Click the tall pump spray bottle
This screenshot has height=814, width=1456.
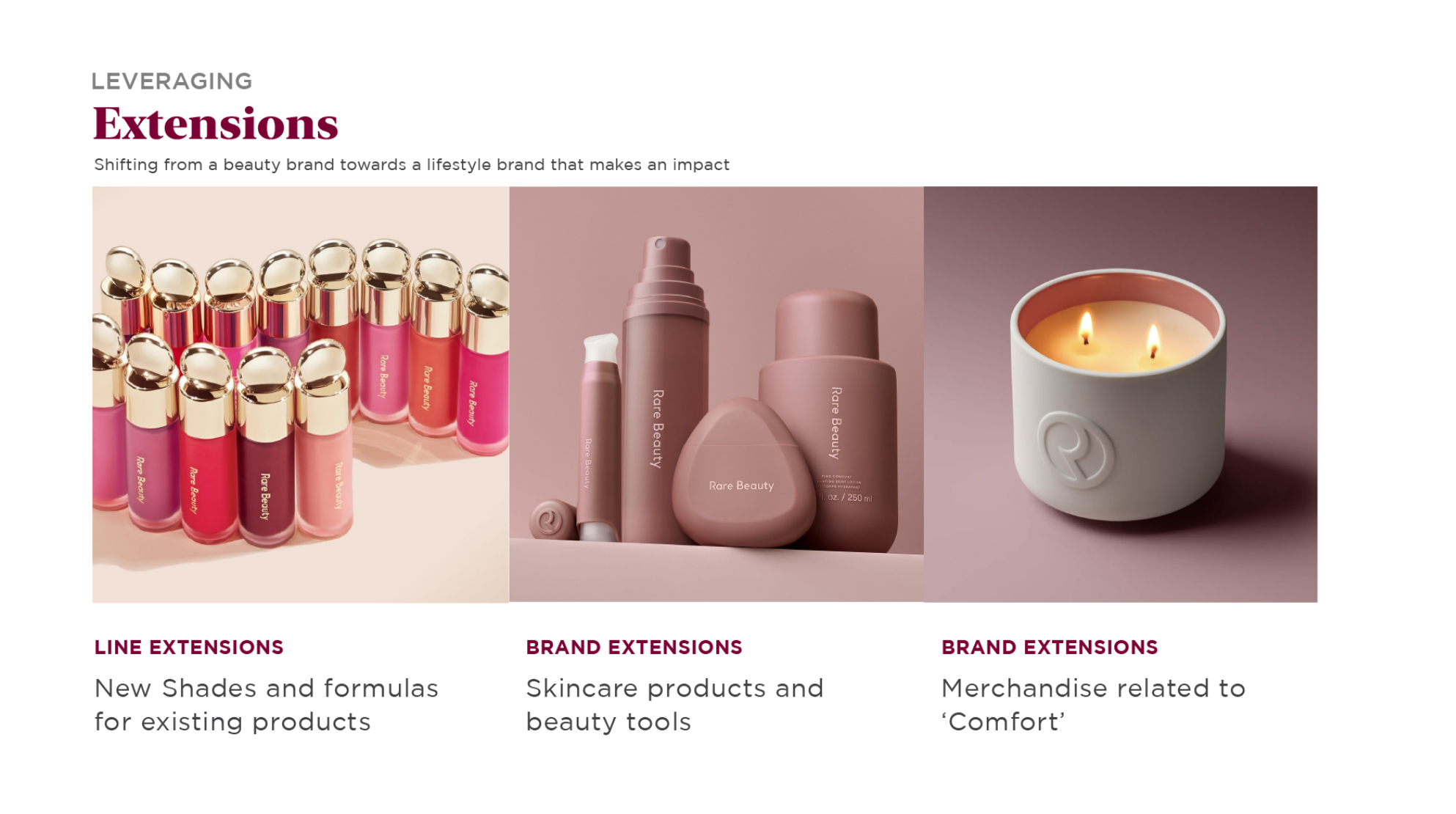click(665, 389)
